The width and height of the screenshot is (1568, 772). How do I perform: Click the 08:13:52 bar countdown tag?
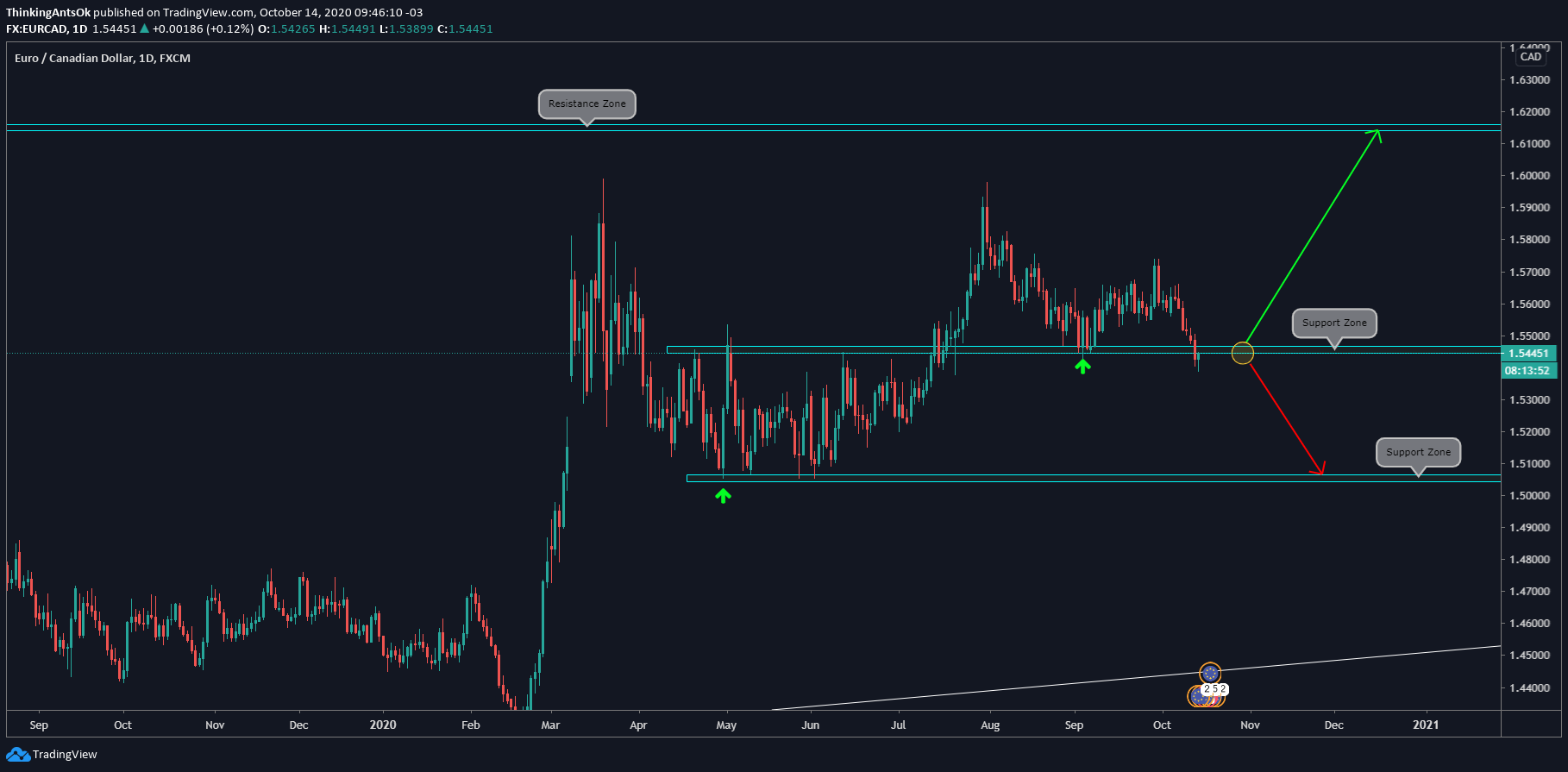(1527, 370)
